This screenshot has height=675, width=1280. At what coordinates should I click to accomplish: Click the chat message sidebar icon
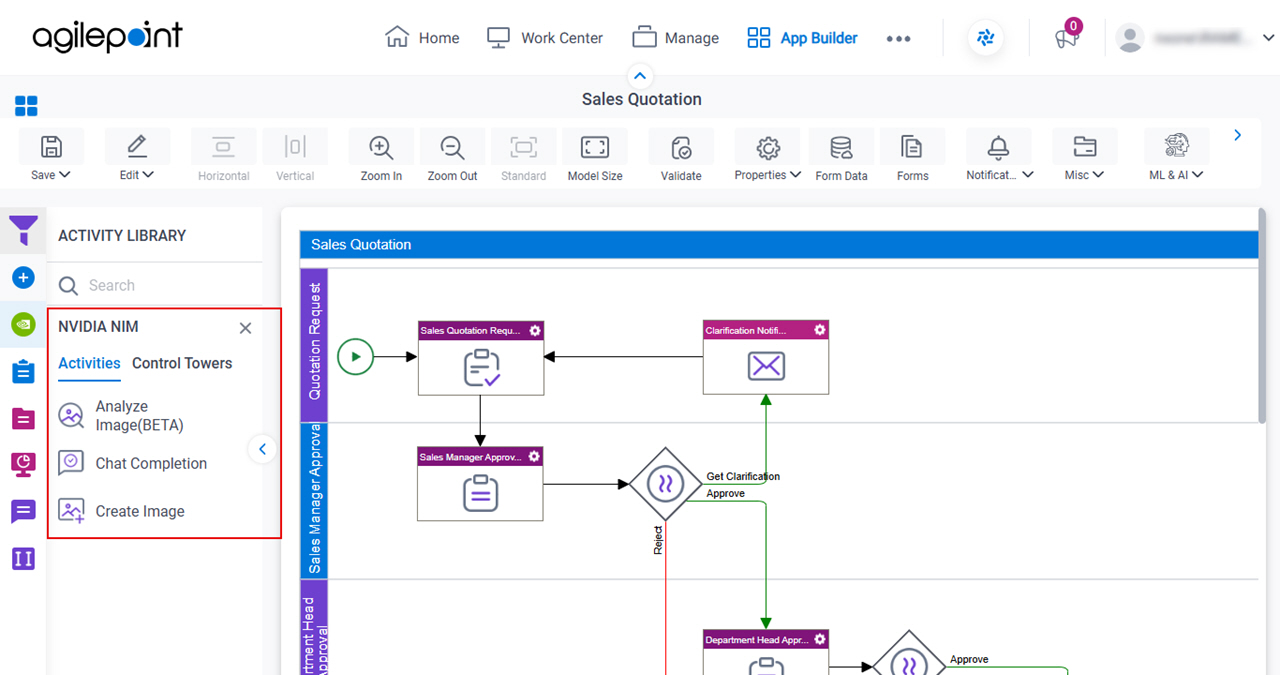click(23, 511)
